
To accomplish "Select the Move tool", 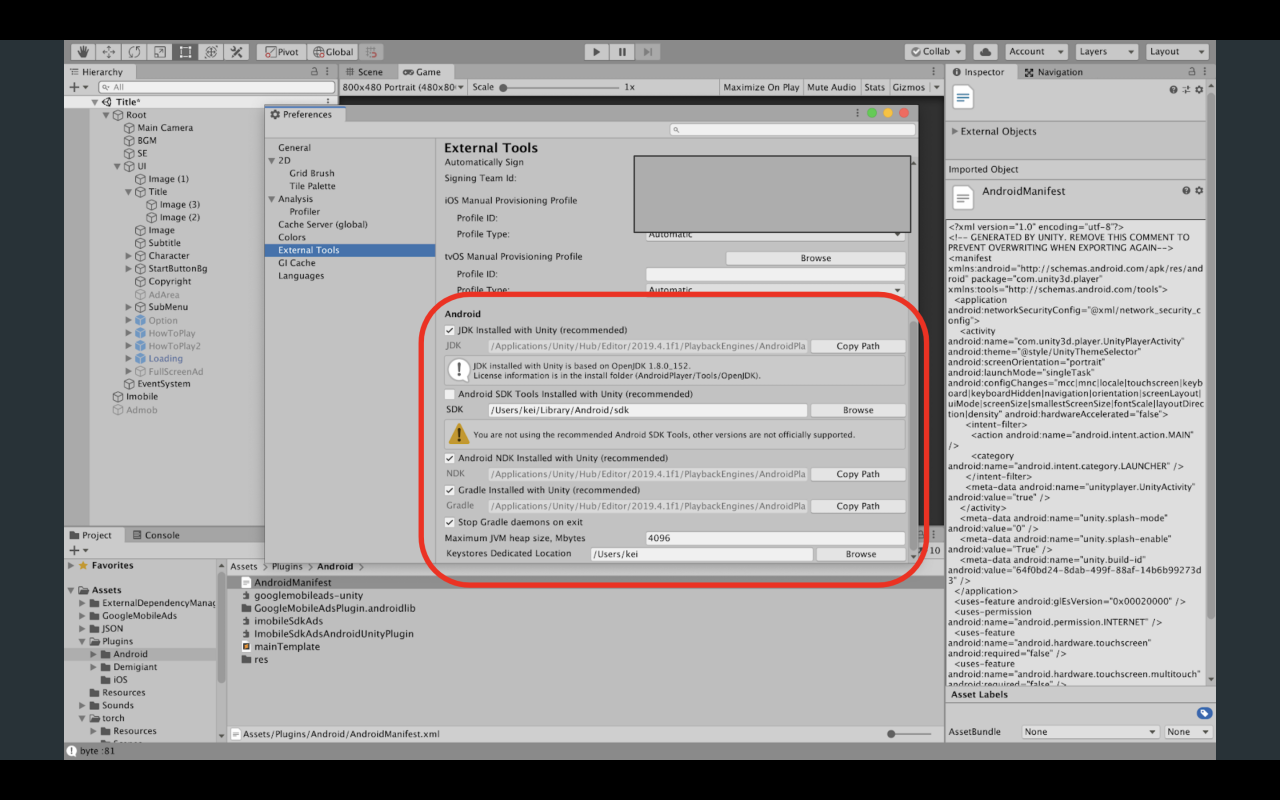I will [109, 52].
